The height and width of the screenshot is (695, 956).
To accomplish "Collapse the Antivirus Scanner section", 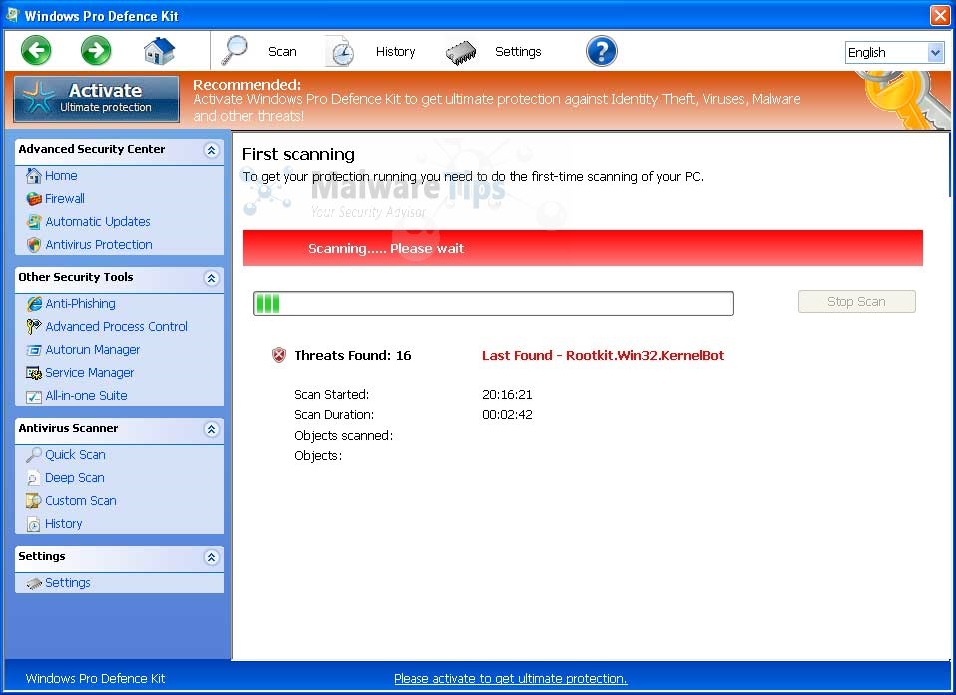I will (x=212, y=429).
